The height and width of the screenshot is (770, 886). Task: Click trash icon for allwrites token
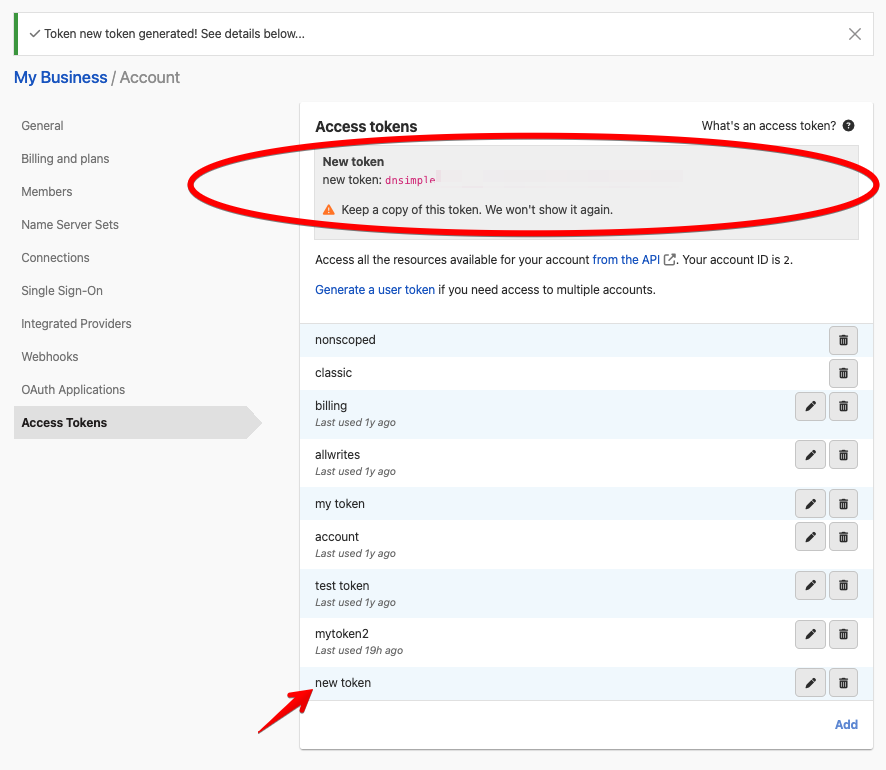coord(843,455)
